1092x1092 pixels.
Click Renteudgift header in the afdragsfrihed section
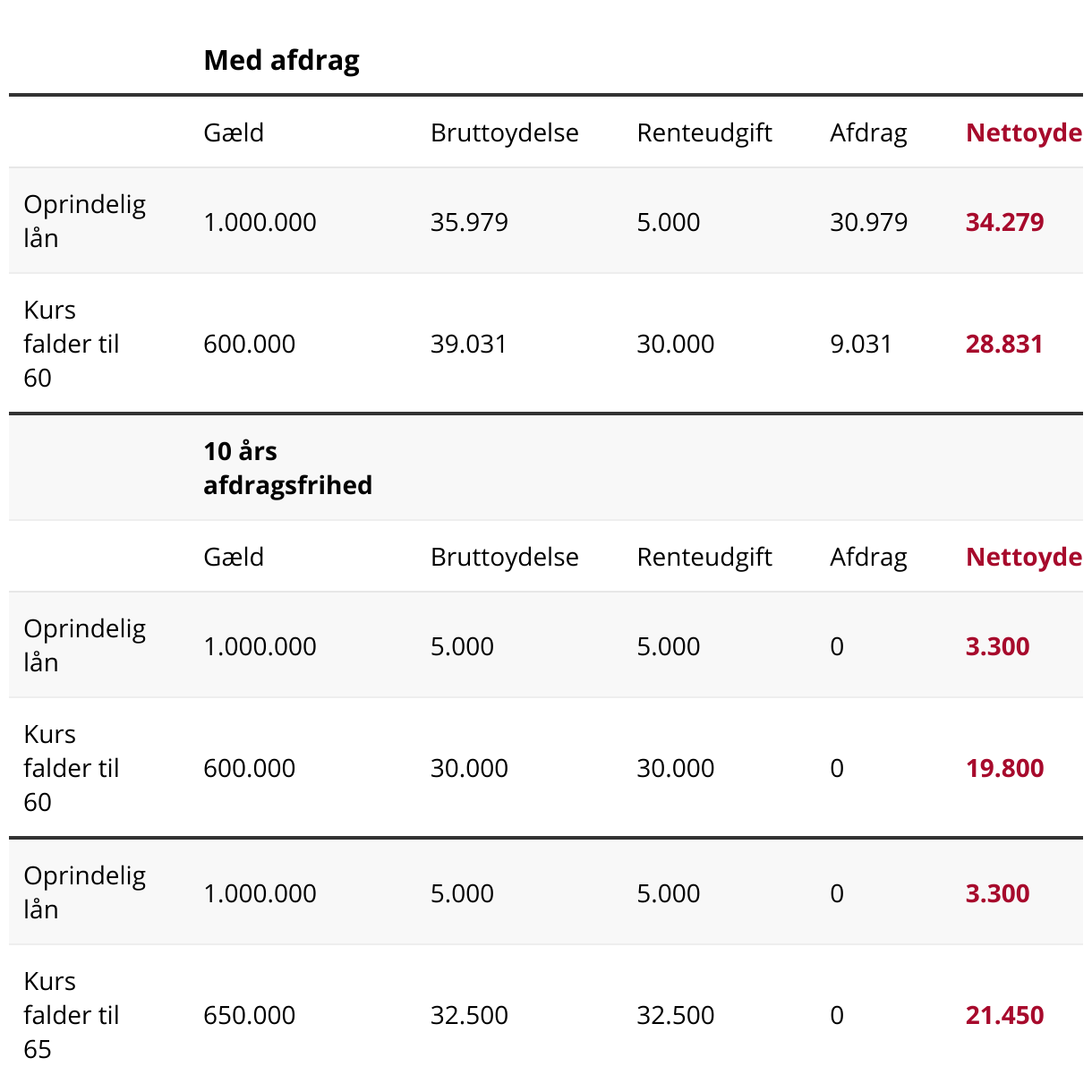coord(704,557)
